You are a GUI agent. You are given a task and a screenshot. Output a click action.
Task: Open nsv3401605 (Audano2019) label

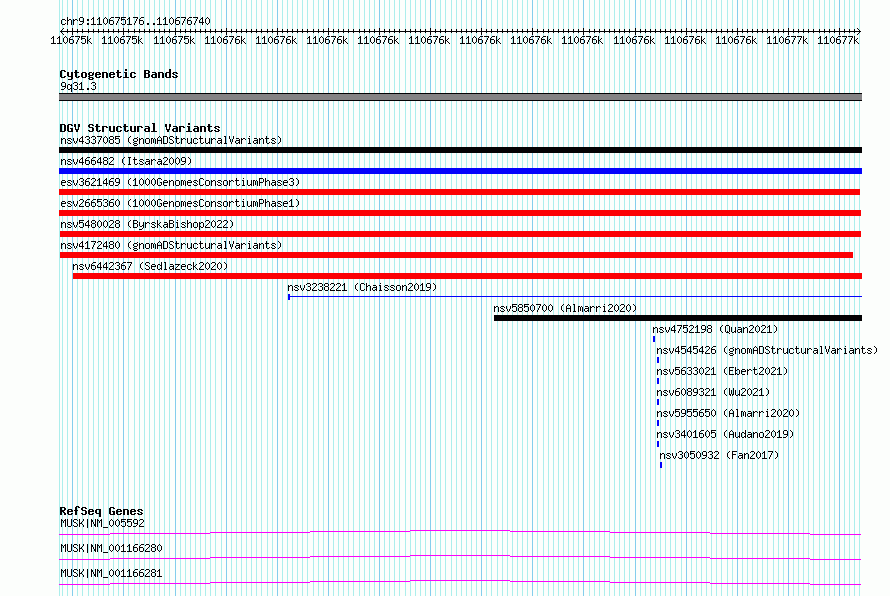click(x=725, y=434)
